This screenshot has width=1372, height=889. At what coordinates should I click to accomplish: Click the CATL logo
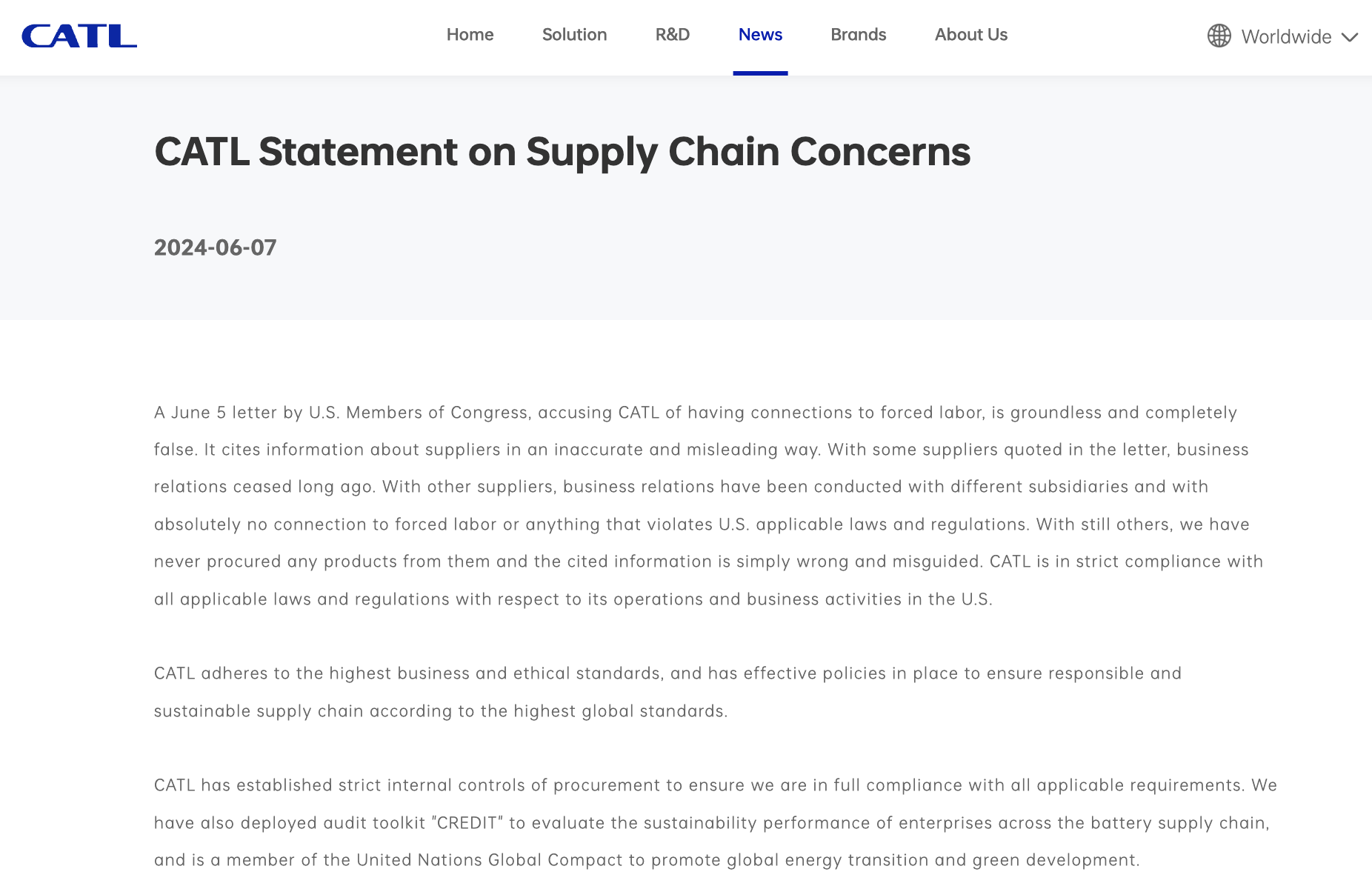[x=79, y=36]
